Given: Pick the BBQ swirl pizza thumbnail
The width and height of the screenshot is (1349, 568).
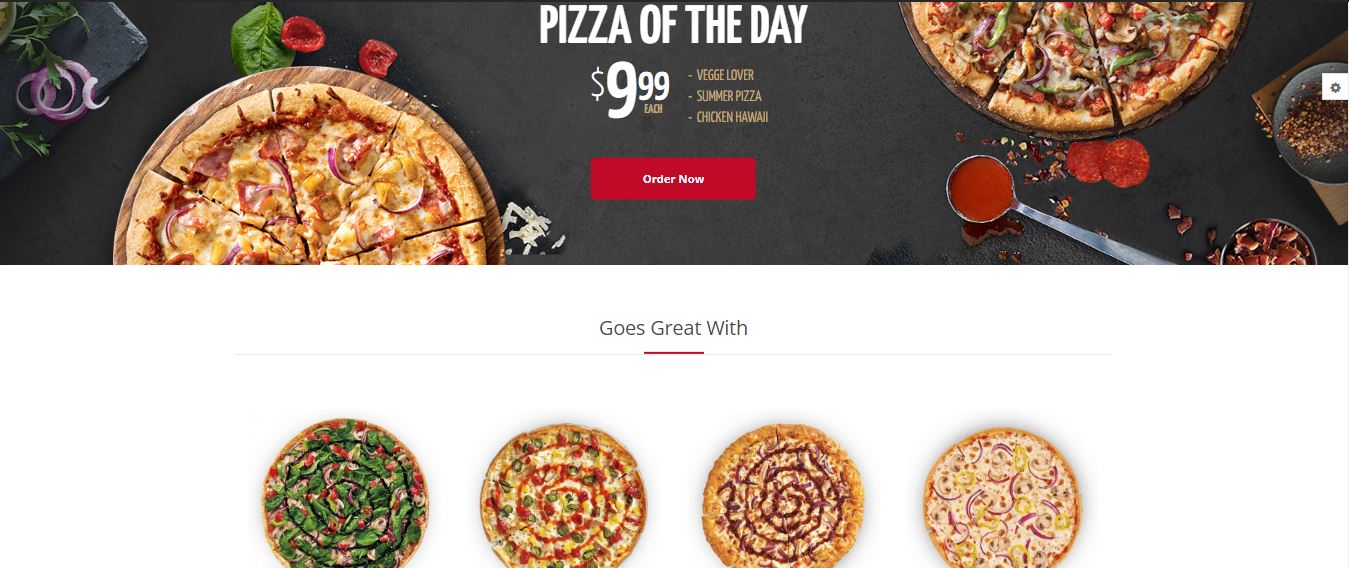Looking at the screenshot, I should pos(783,495).
